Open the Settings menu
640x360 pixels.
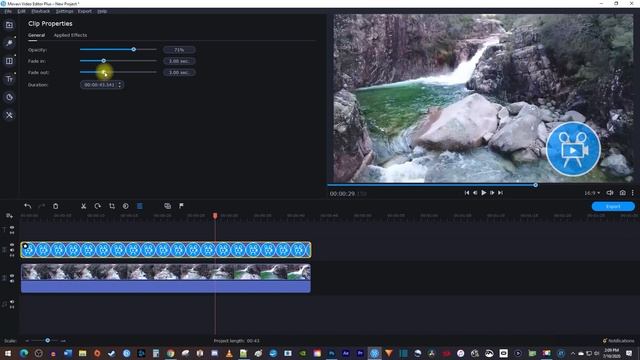click(64, 11)
